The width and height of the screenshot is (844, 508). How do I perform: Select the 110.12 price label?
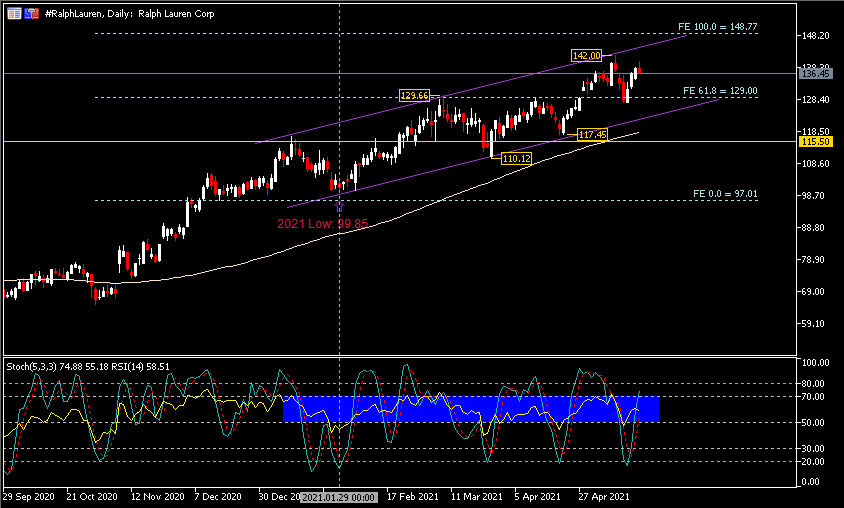point(516,158)
